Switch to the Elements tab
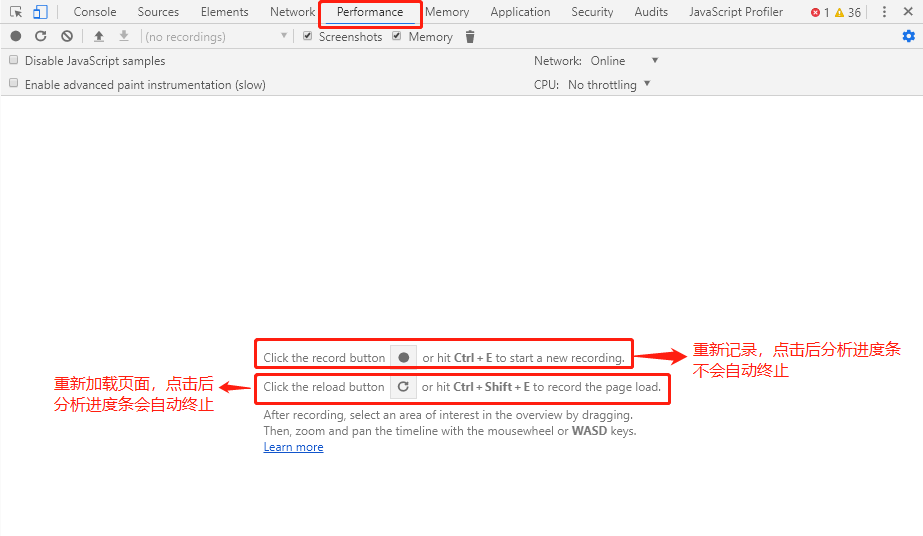The width and height of the screenshot is (923, 536). [x=224, y=12]
